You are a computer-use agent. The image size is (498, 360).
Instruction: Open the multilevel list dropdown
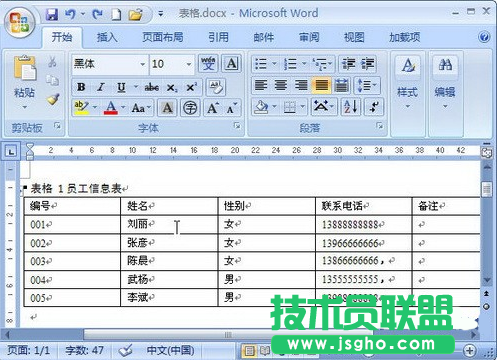330,63
